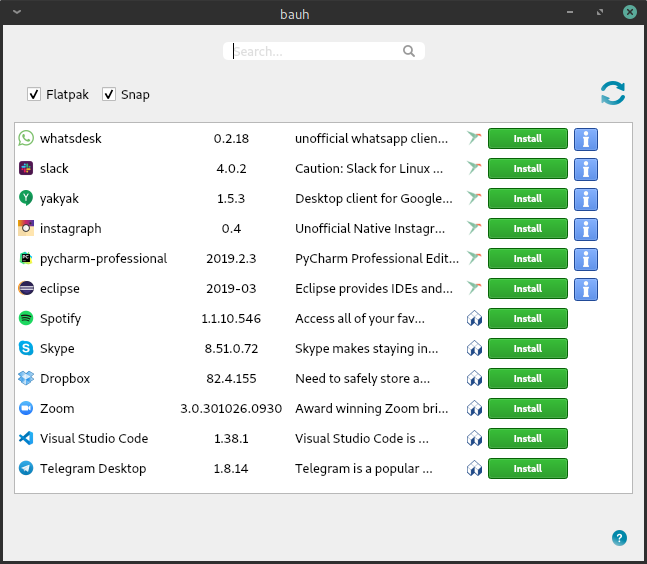The height and width of the screenshot is (564, 647).
Task: Uncheck the Flatpak checkbox
Action: (x=34, y=95)
